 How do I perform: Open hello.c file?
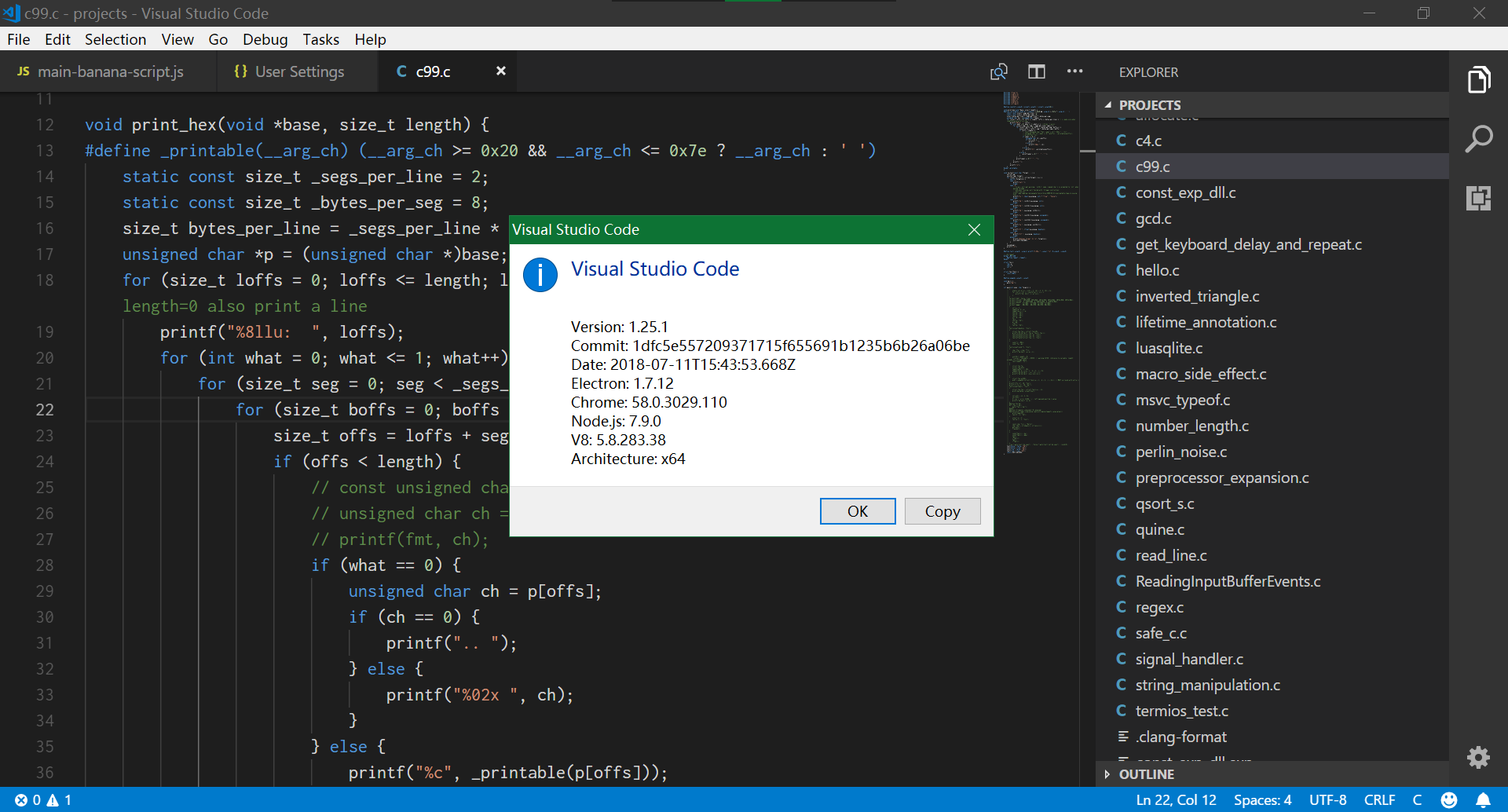coord(1272,270)
